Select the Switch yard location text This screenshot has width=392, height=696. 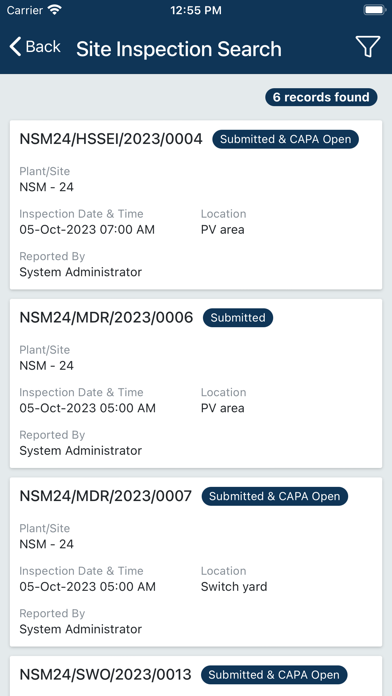pyautogui.click(x=234, y=587)
